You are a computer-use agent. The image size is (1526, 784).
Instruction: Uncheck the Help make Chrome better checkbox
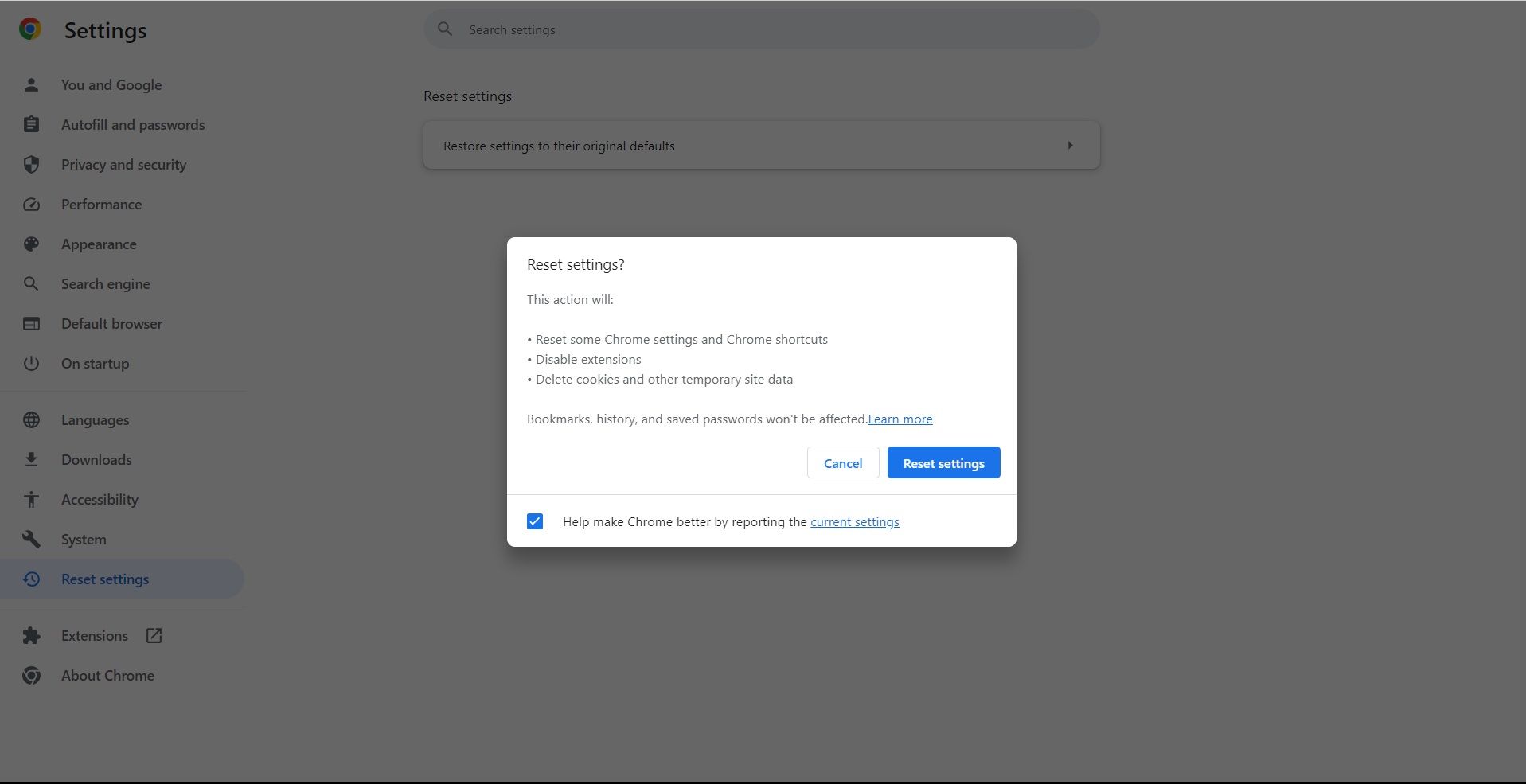click(535, 522)
